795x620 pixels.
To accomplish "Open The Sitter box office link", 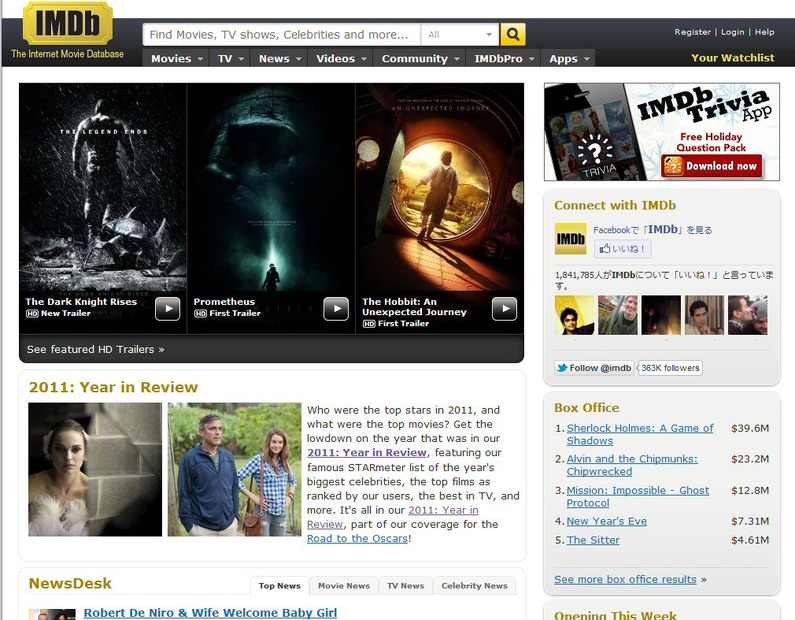I will tap(593, 540).
